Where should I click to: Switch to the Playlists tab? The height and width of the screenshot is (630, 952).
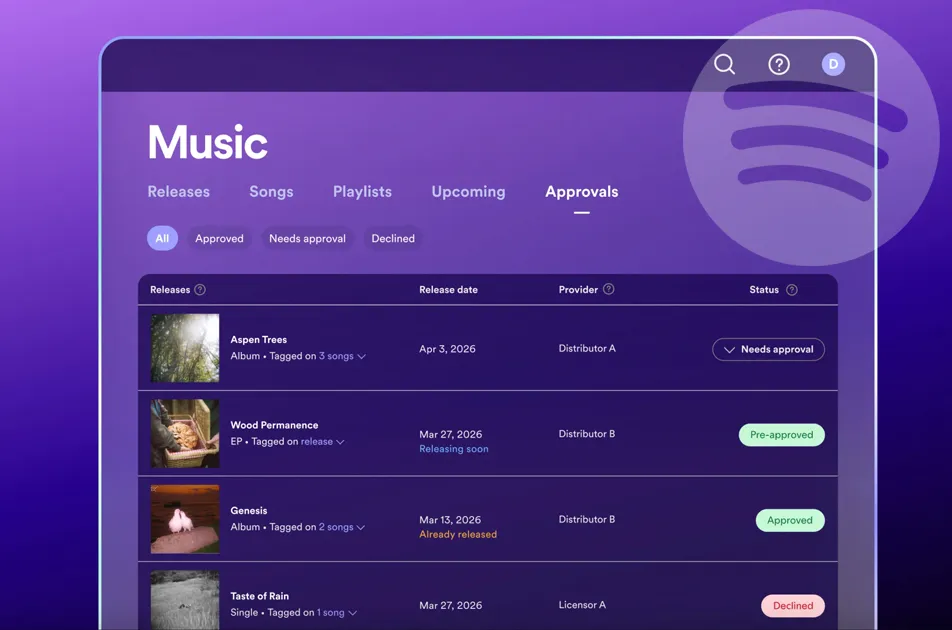[x=362, y=191]
